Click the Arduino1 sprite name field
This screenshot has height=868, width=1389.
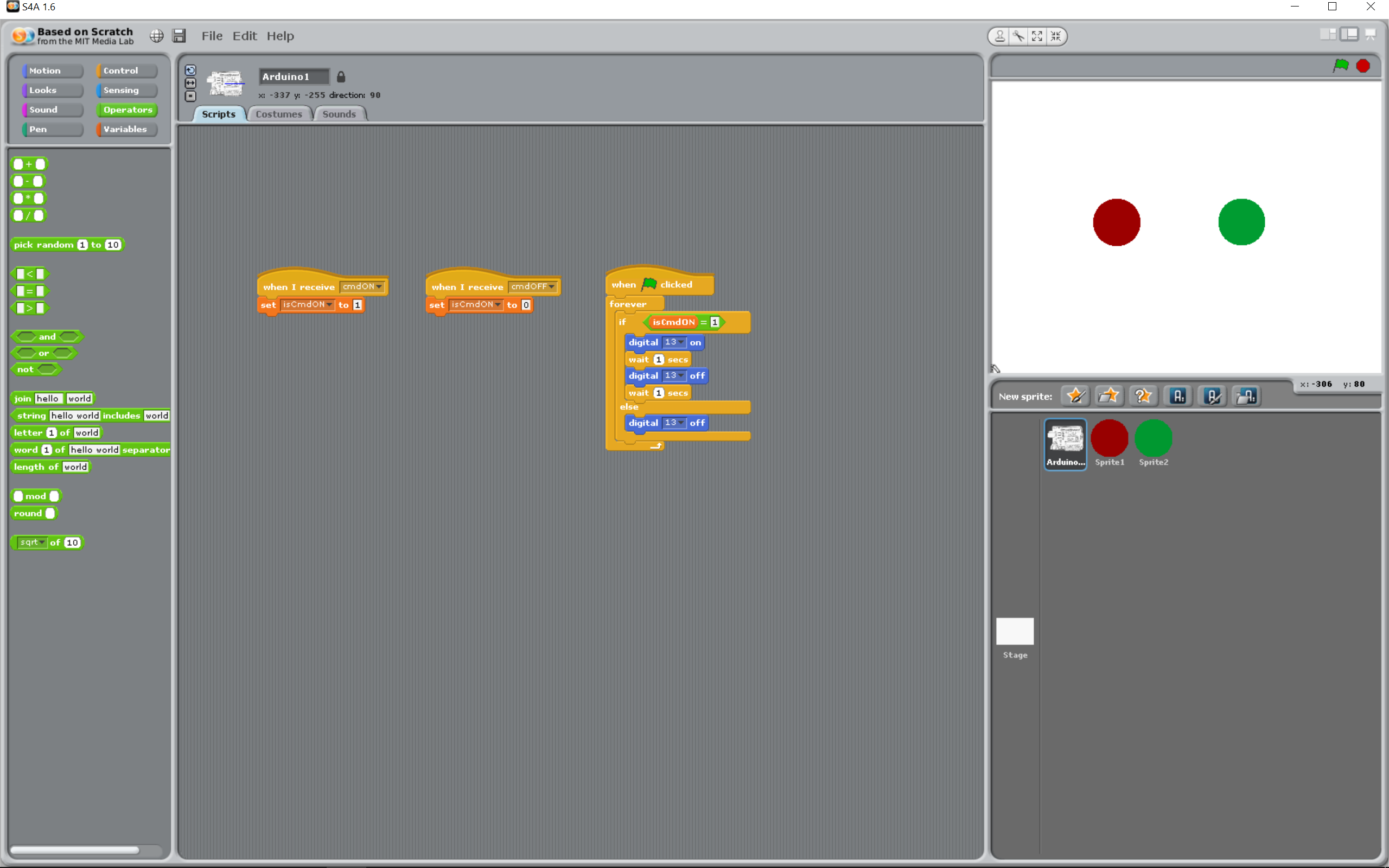(x=294, y=76)
